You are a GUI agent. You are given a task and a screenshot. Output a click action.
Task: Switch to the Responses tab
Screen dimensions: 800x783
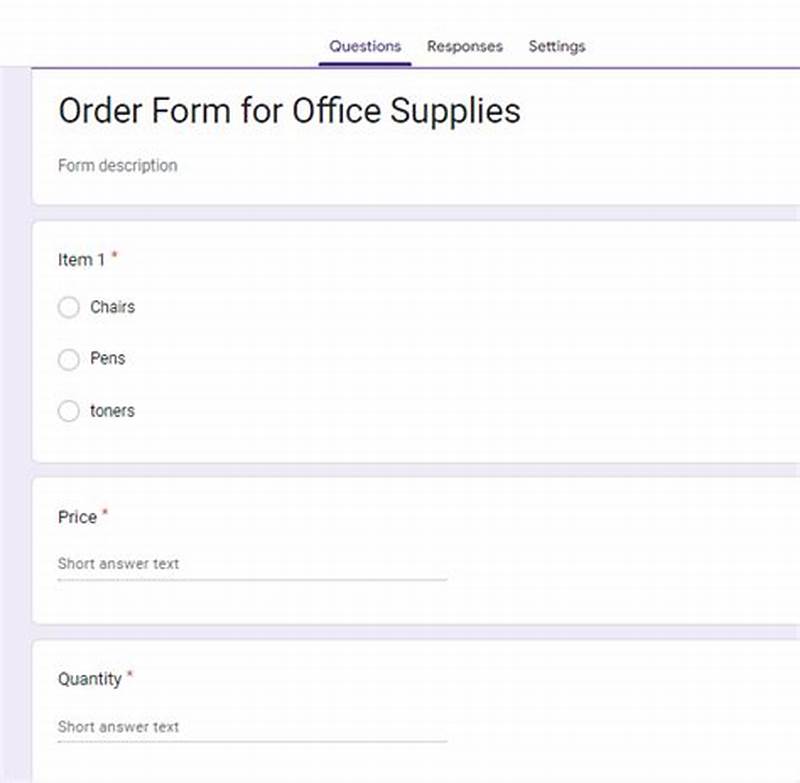464,46
